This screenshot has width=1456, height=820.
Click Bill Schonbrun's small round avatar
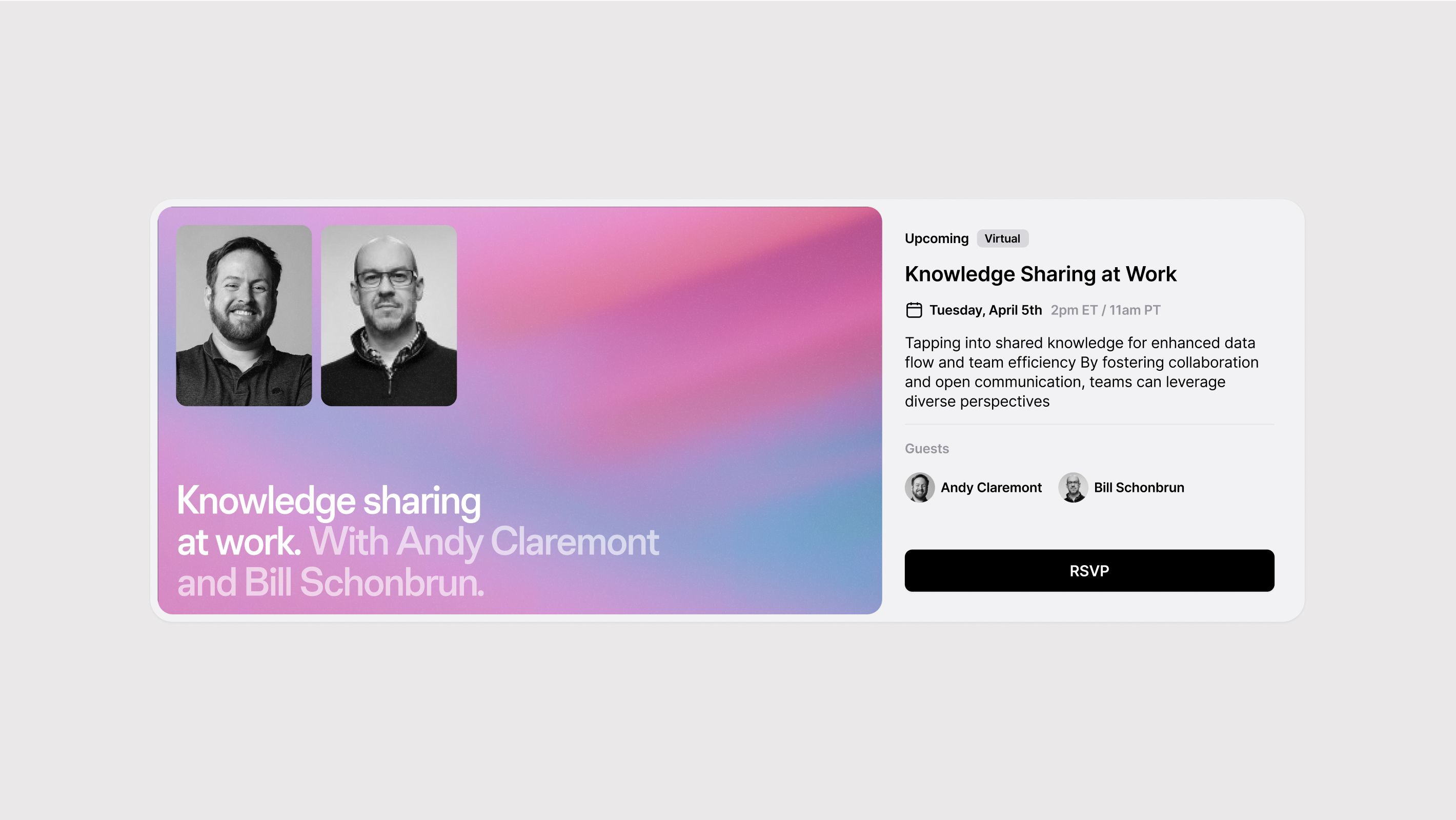click(x=1073, y=488)
